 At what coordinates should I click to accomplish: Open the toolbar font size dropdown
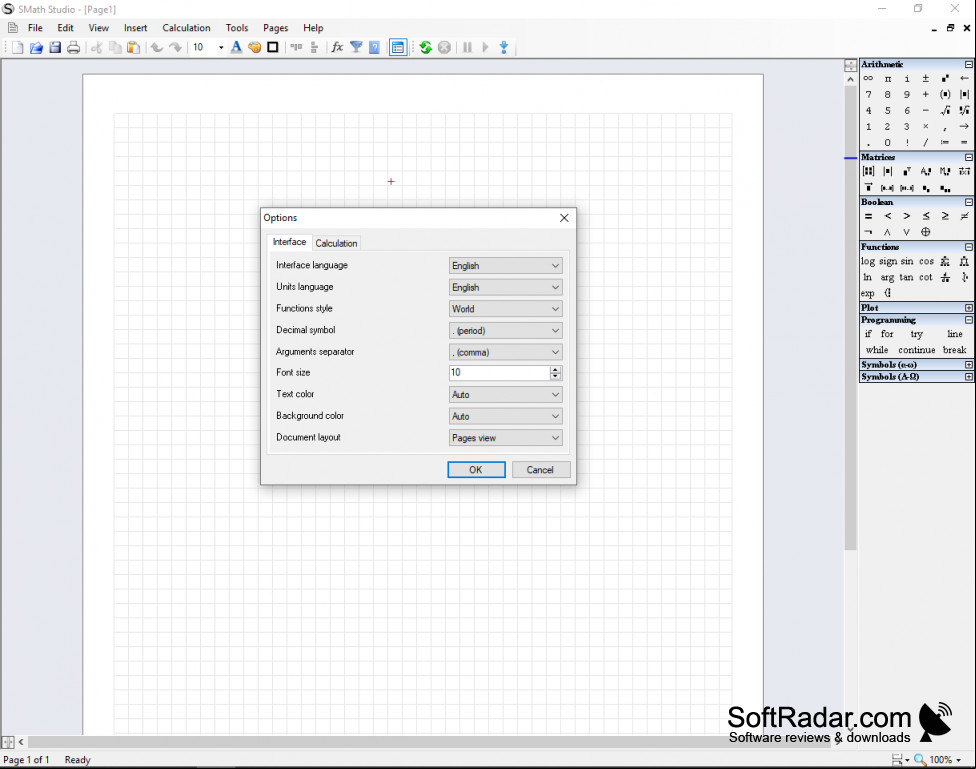(221, 47)
